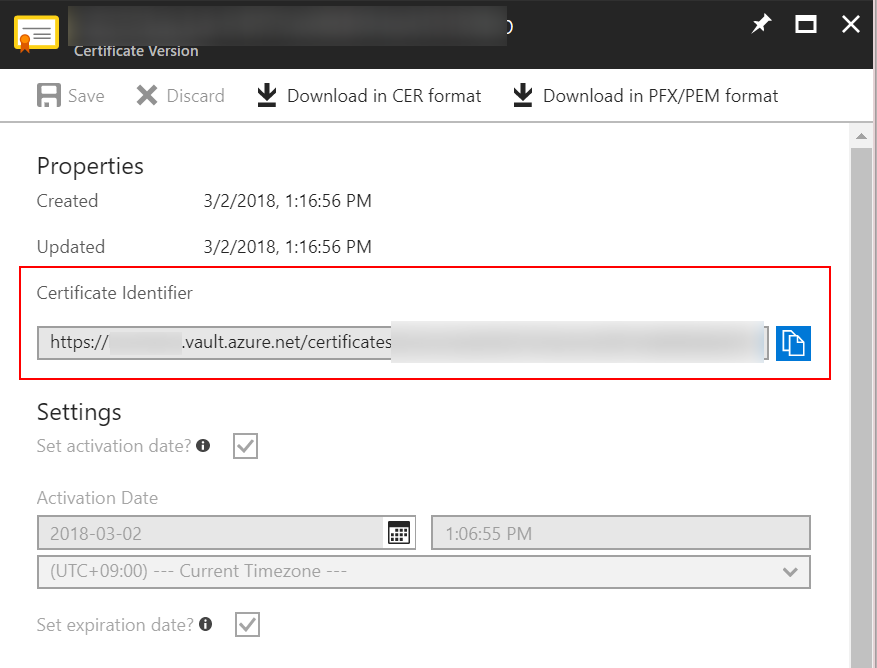877x668 pixels.
Task: Download in PFX/PEM format
Action: tap(646, 96)
